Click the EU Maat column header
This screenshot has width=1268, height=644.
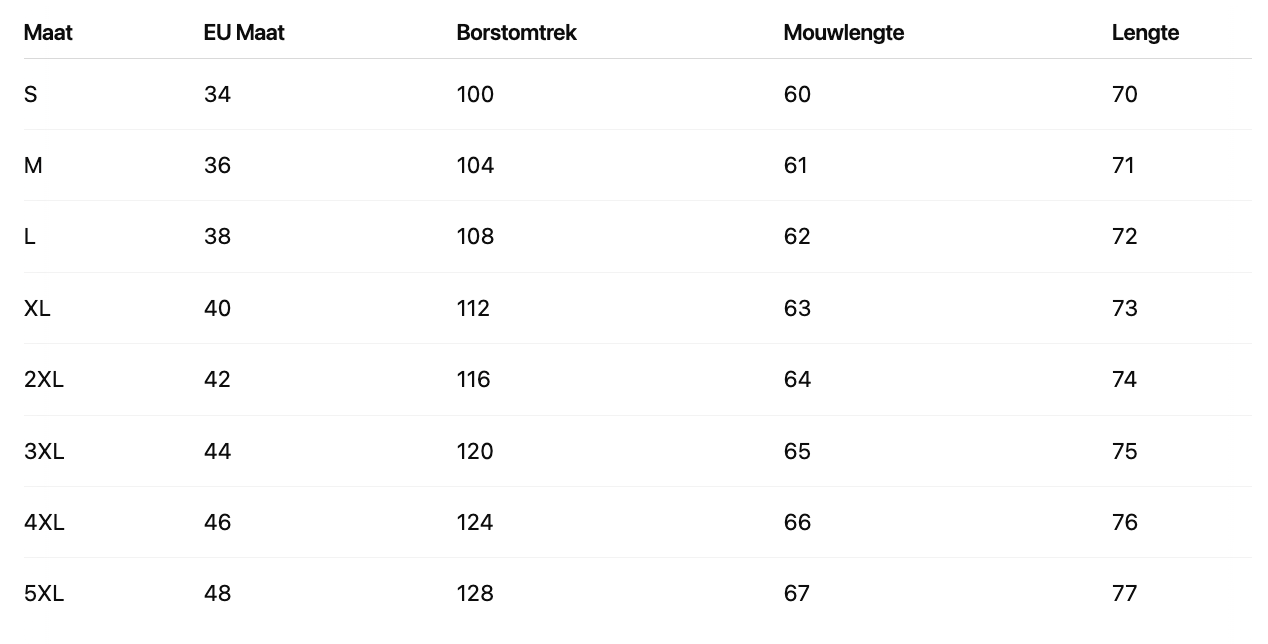click(244, 33)
